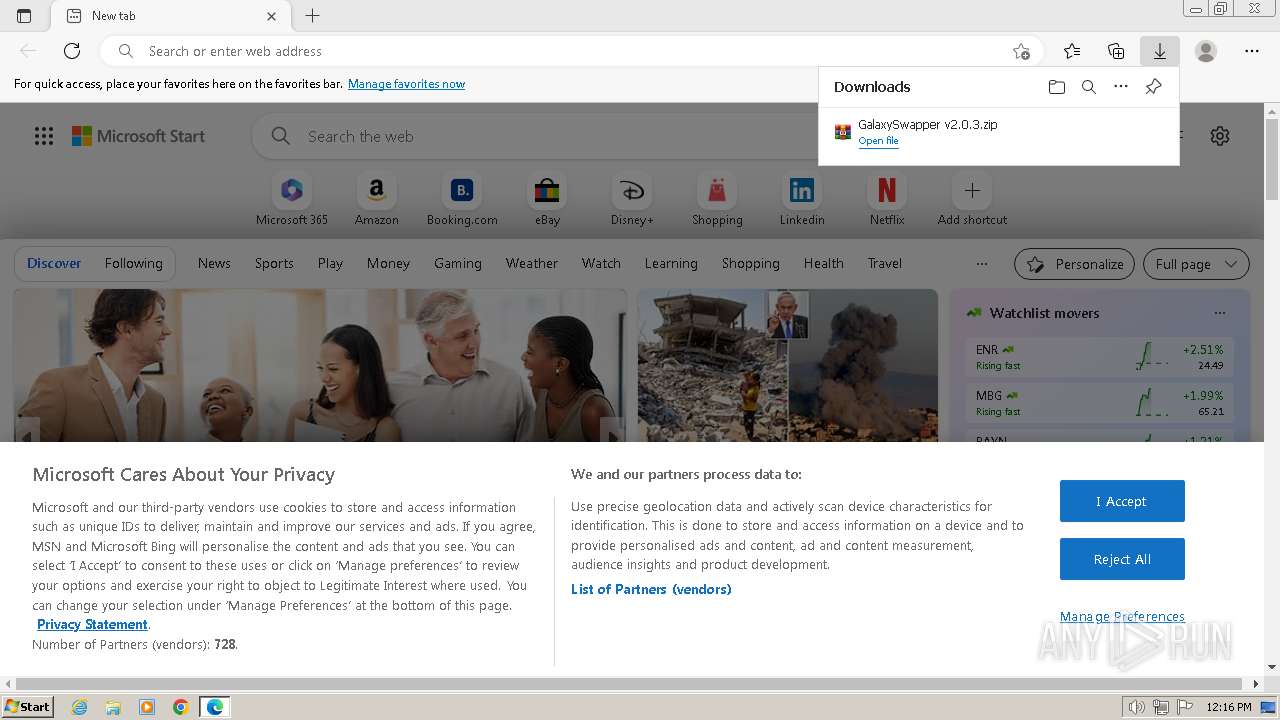Pin the Downloads panel
The height and width of the screenshot is (720, 1280).
(x=1153, y=87)
